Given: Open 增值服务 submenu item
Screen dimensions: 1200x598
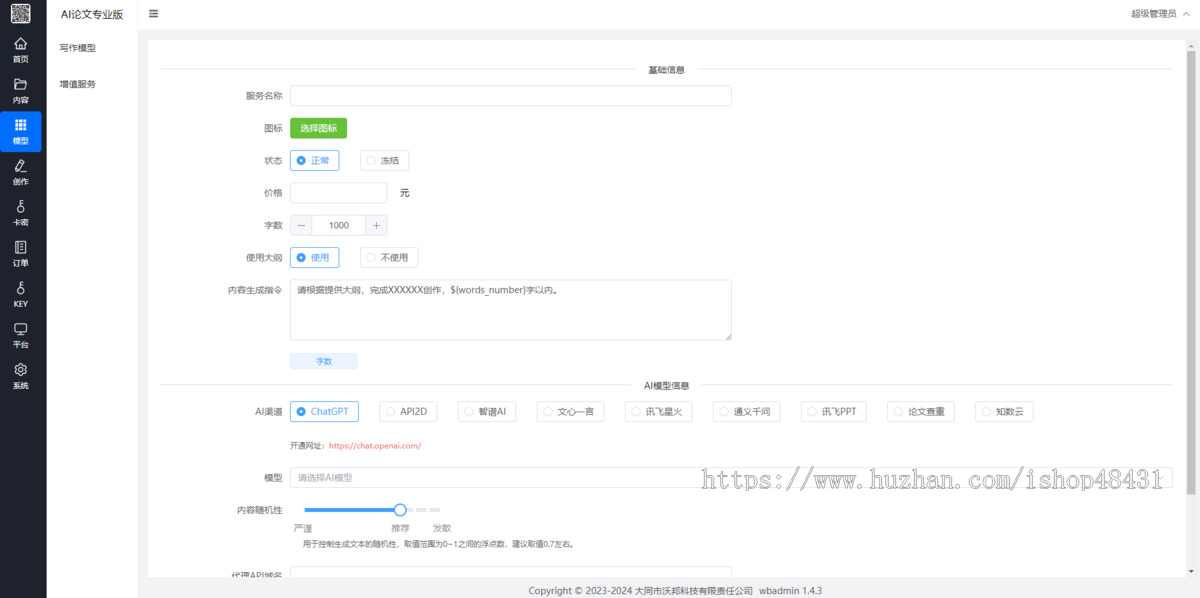Looking at the screenshot, I should coord(78,84).
